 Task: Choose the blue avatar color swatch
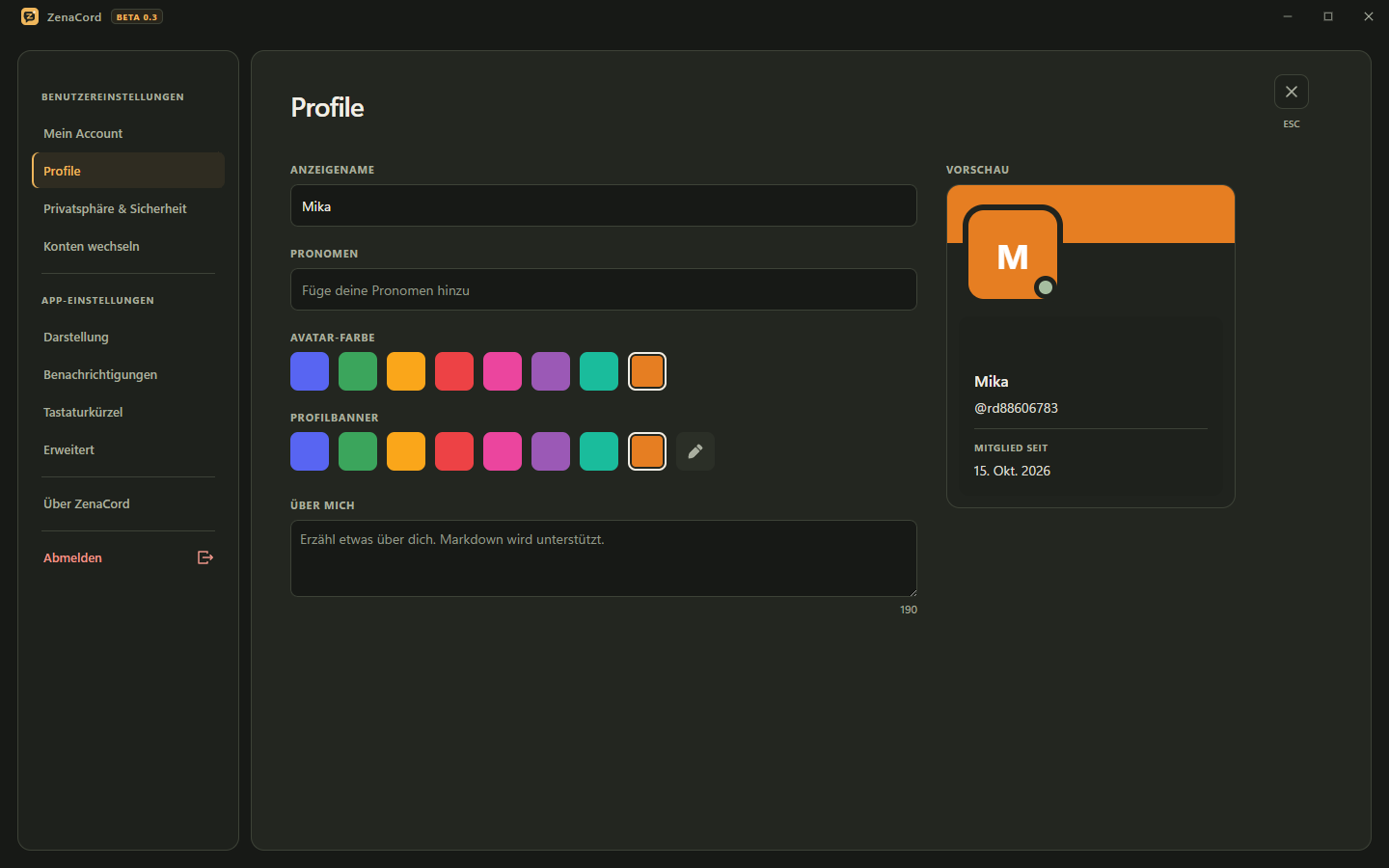pyautogui.click(x=310, y=371)
